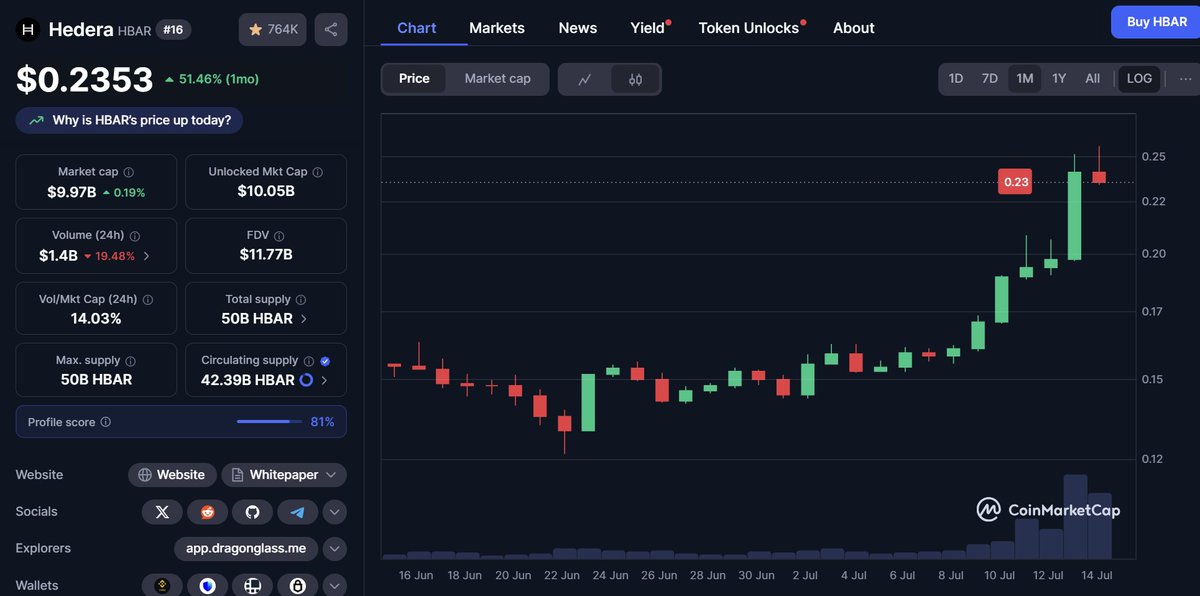Click the $9.97B market cap value
The height and width of the screenshot is (596, 1200).
[x=72, y=192]
